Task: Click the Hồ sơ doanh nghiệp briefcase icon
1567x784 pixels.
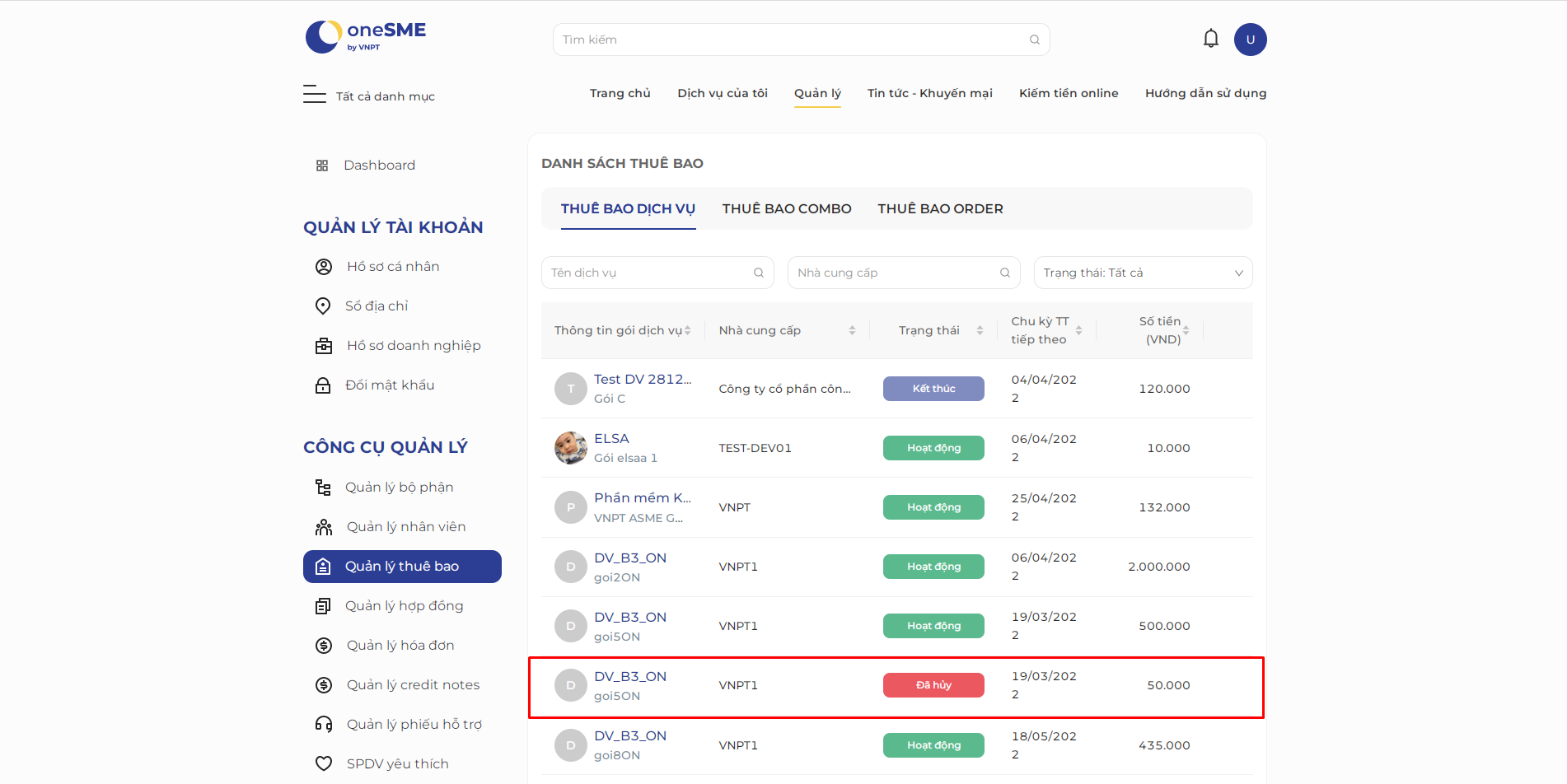Action: (x=324, y=346)
